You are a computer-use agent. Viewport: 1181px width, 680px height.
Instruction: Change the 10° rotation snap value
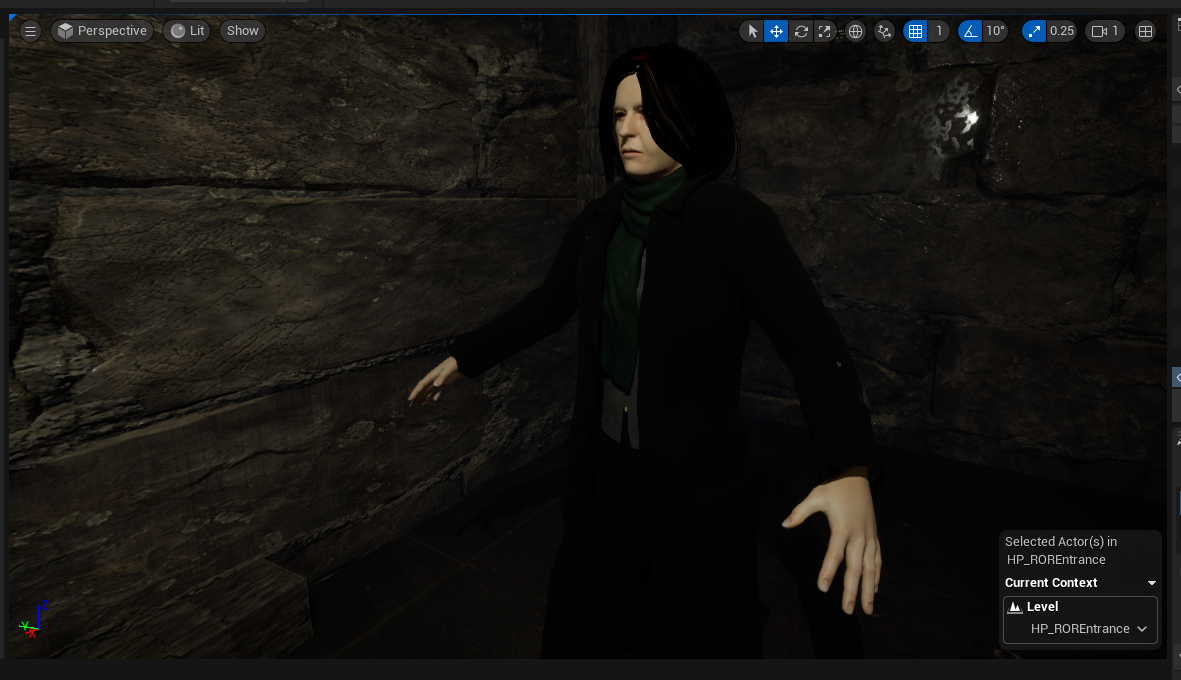[995, 31]
